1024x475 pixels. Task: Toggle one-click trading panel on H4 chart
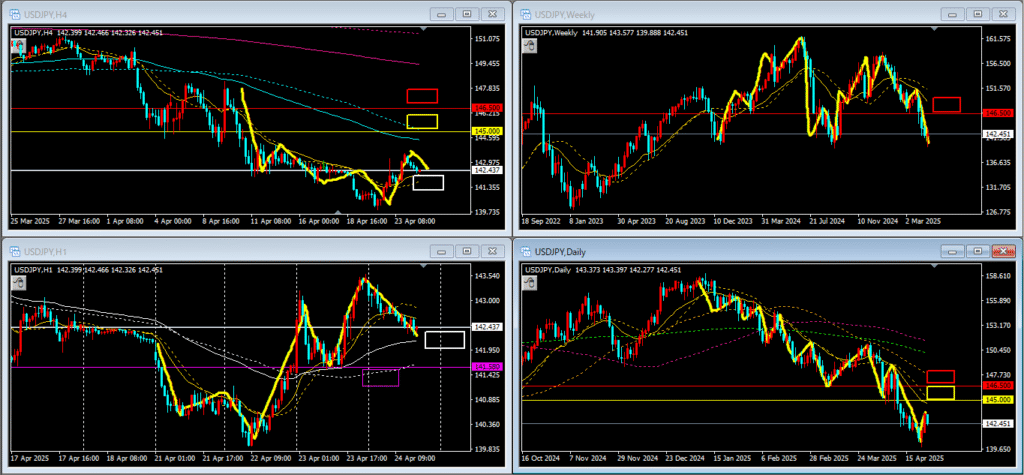(x=18, y=45)
